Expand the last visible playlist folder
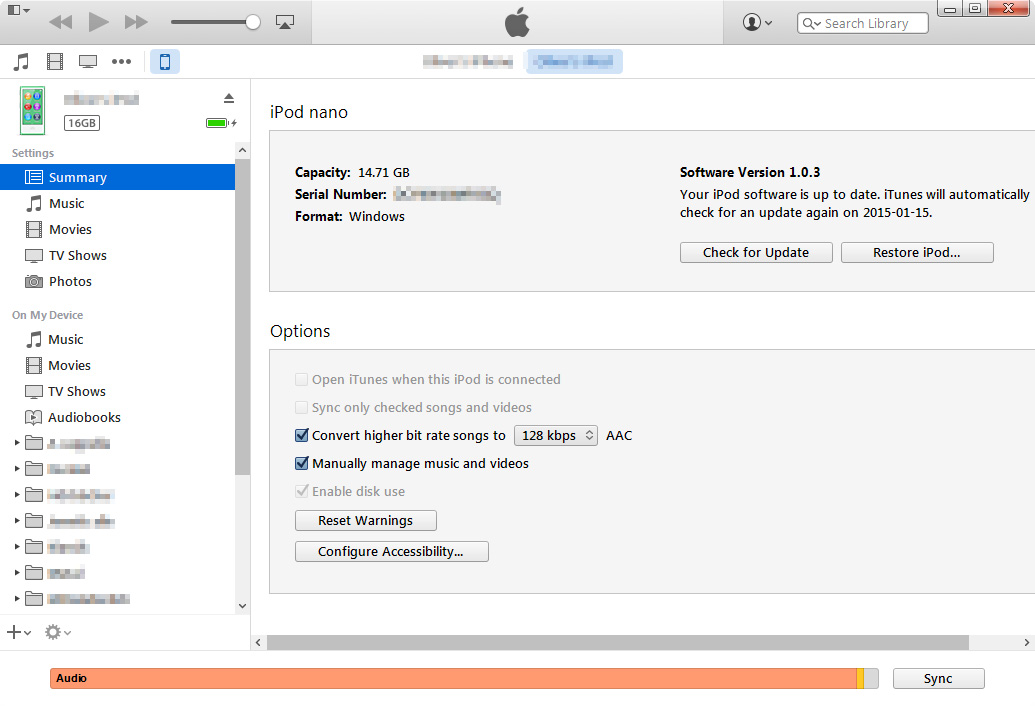The width and height of the screenshot is (1035, 706). pos(17,598)
